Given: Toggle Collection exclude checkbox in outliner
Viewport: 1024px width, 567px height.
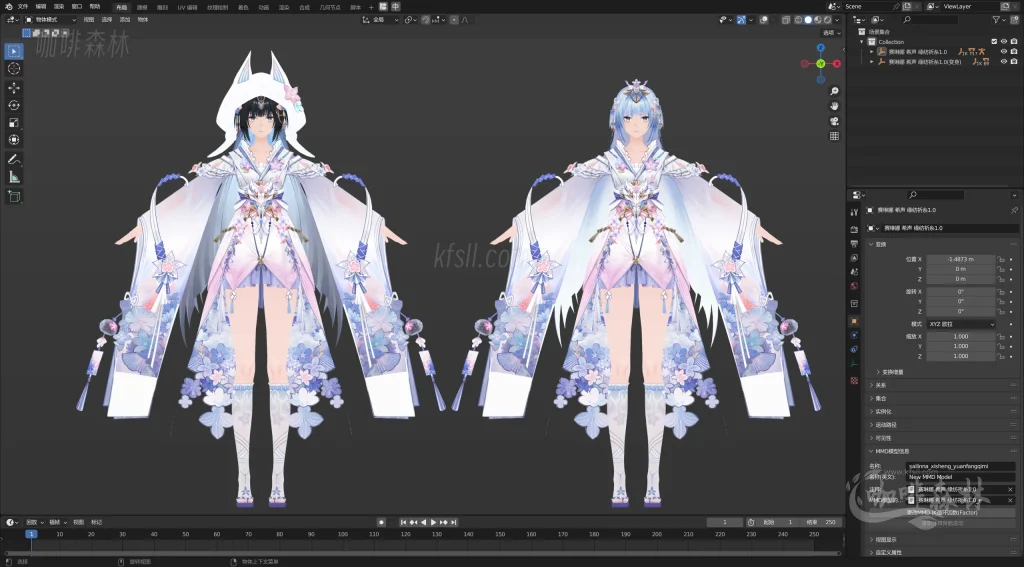Looking at the screenshot, I should [994, 42].
